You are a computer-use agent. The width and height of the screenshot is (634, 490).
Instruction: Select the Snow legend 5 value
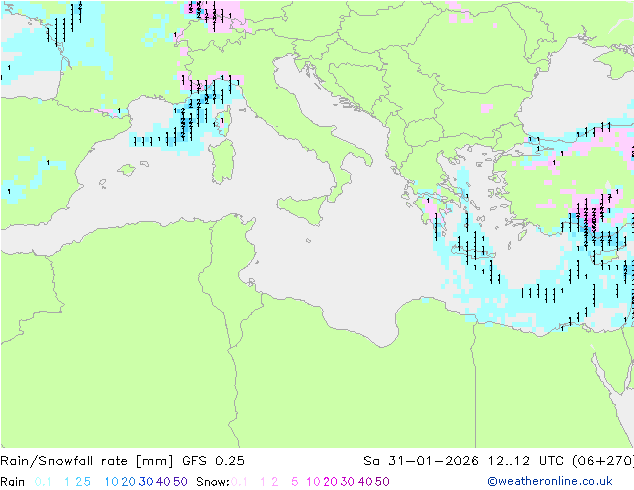tap(295, 482)
